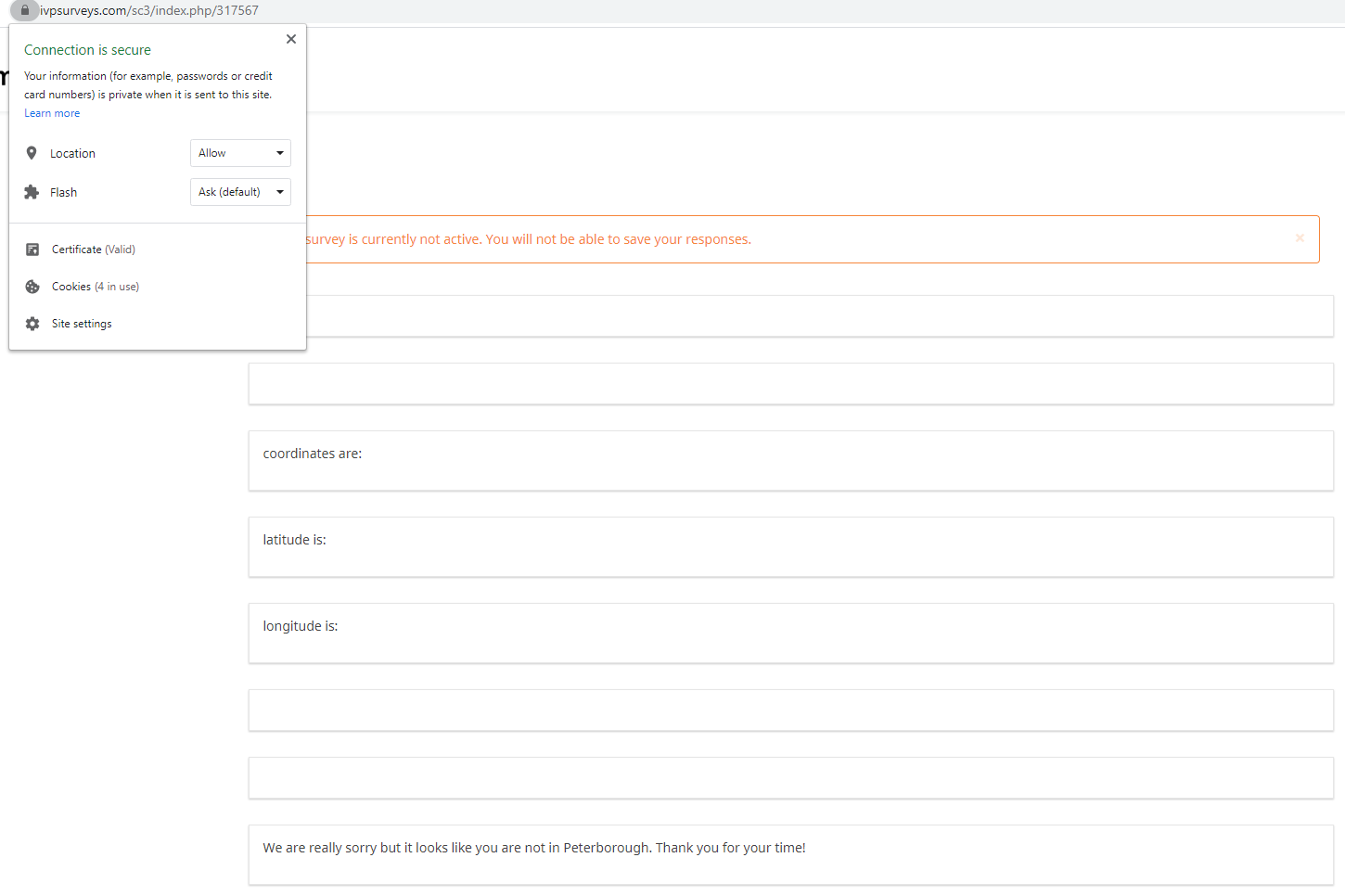Click the Cookies icon
Screen dimensions: 1345x896
(32, 287)
